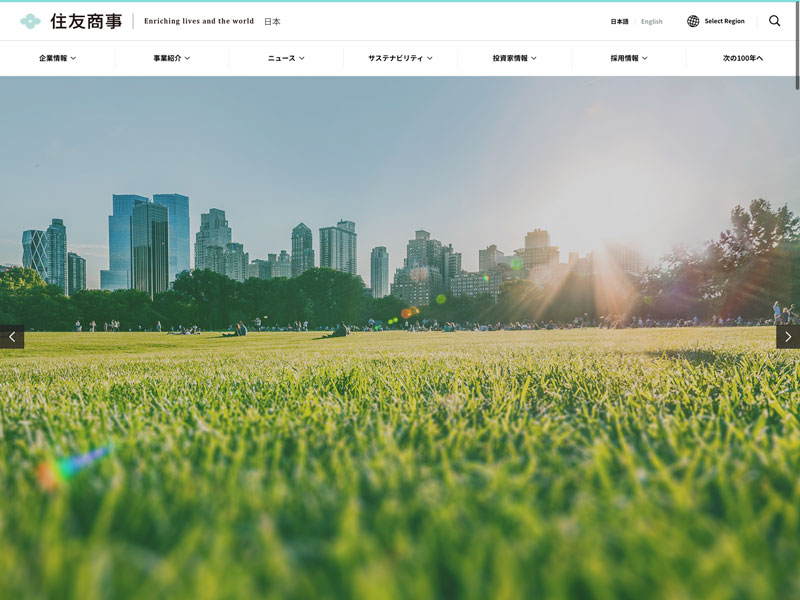Screen dimensions: 800x600
Task: Open the ニュース dropdown
Action: point(286,58)
